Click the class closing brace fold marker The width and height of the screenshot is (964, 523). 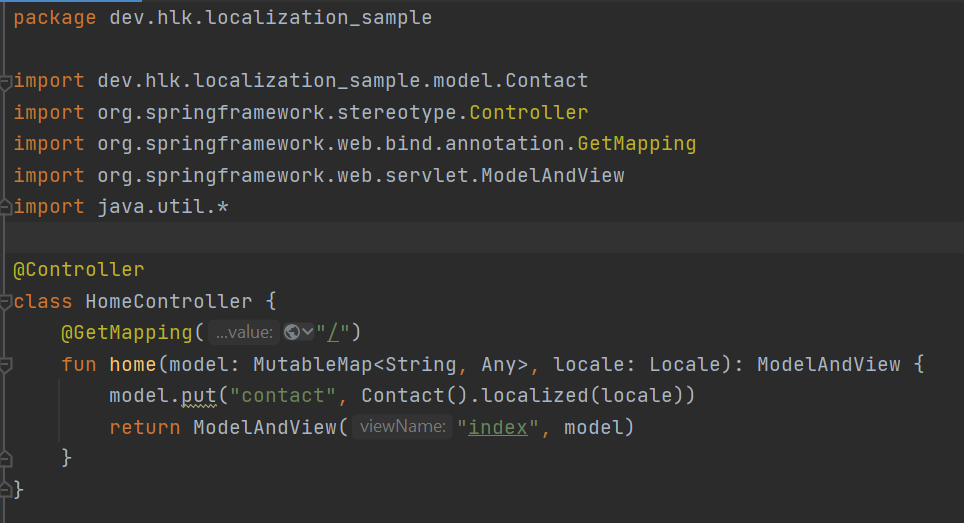(6, 490)
